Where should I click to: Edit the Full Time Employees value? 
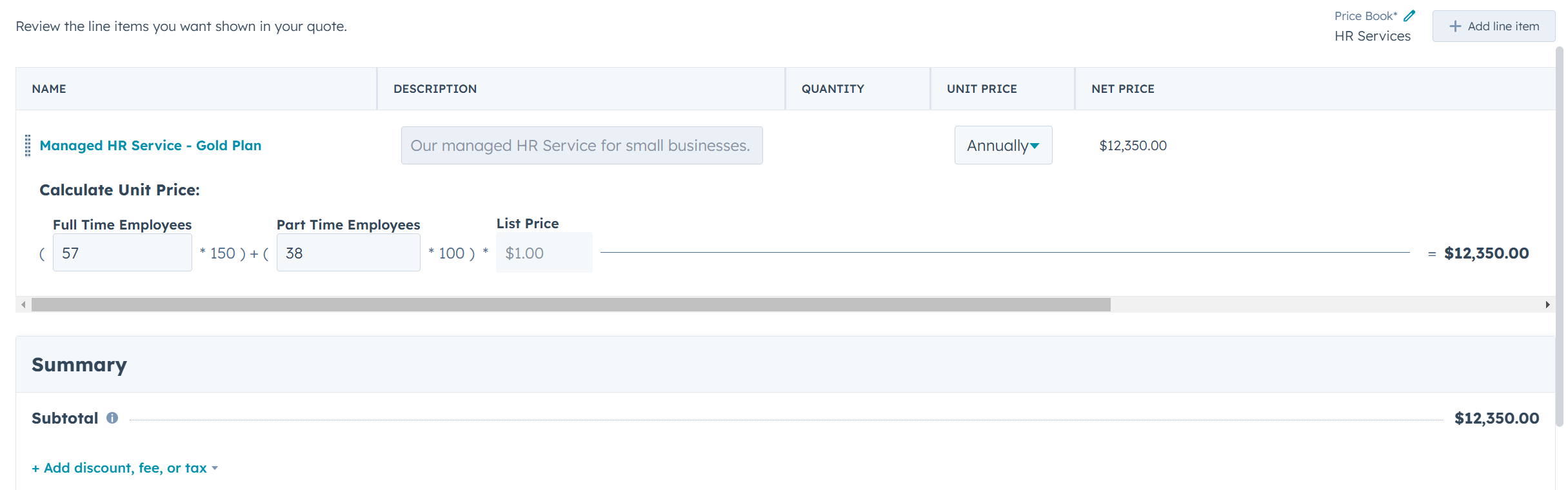[123, 252]
